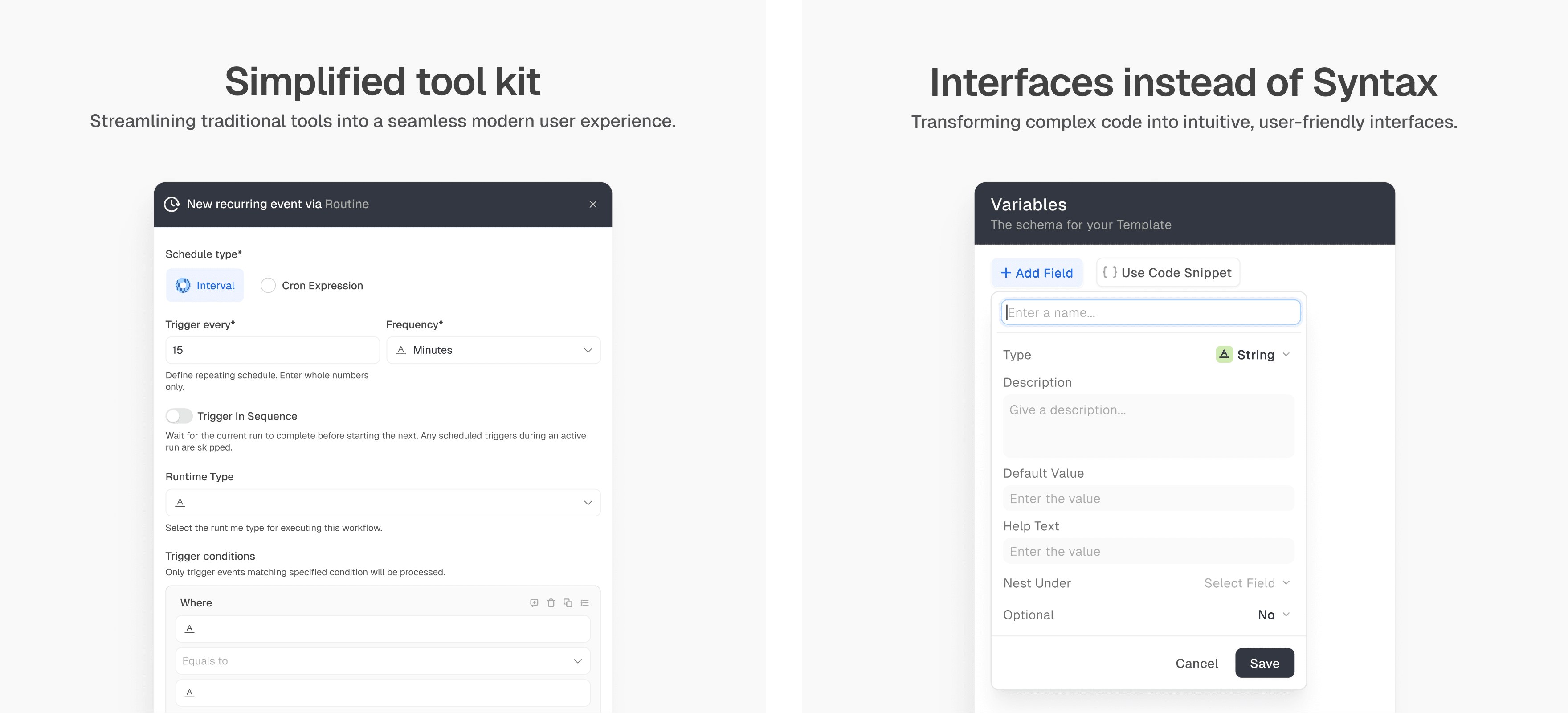The height and width of the screenshot is (713, 1568).
Task: Click the Use Code Snippet button
Action: point(1168,273)
